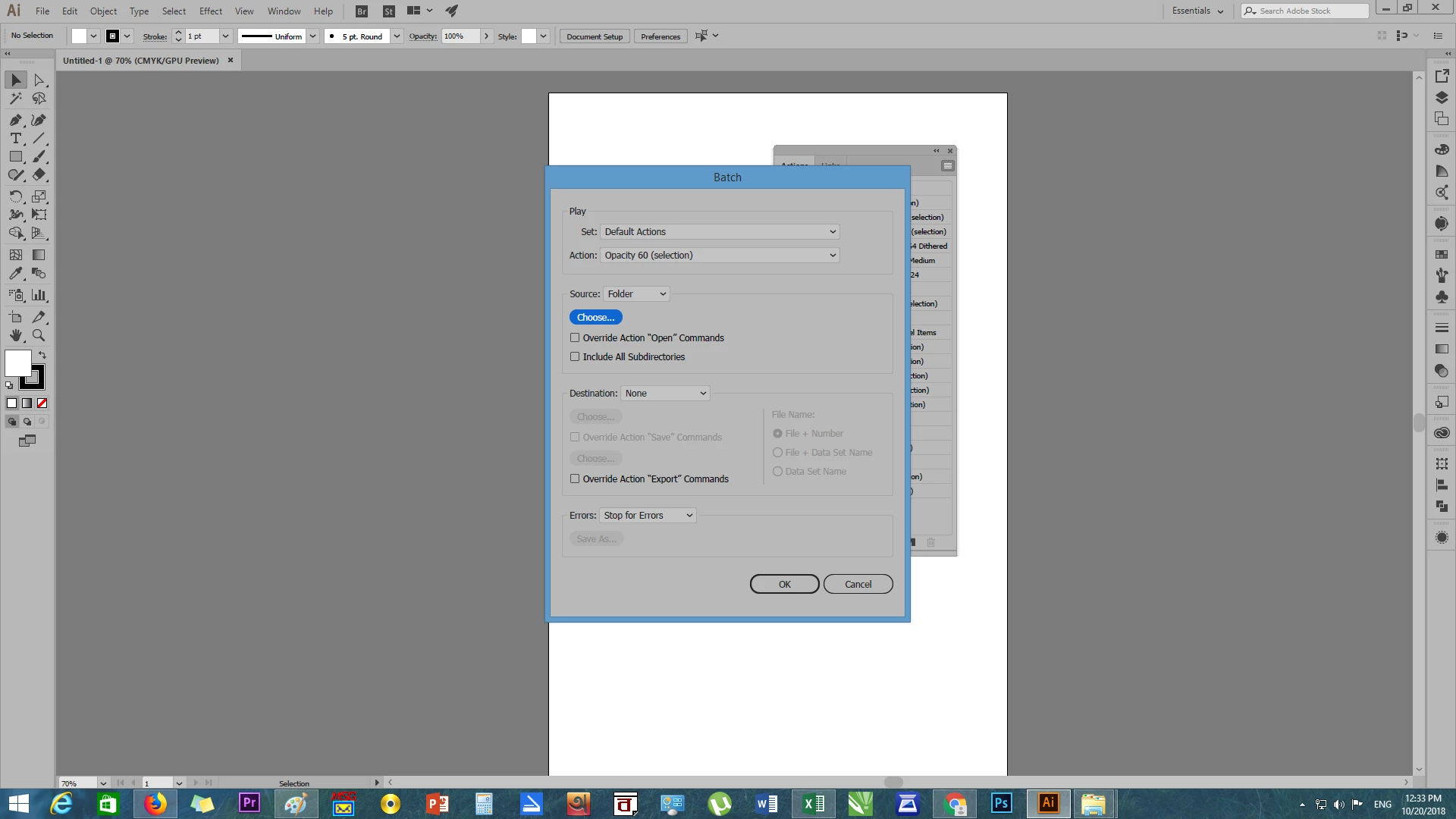Open Adobe Bridge from toolbar
Screen dimensions: 1456x819
362,11
